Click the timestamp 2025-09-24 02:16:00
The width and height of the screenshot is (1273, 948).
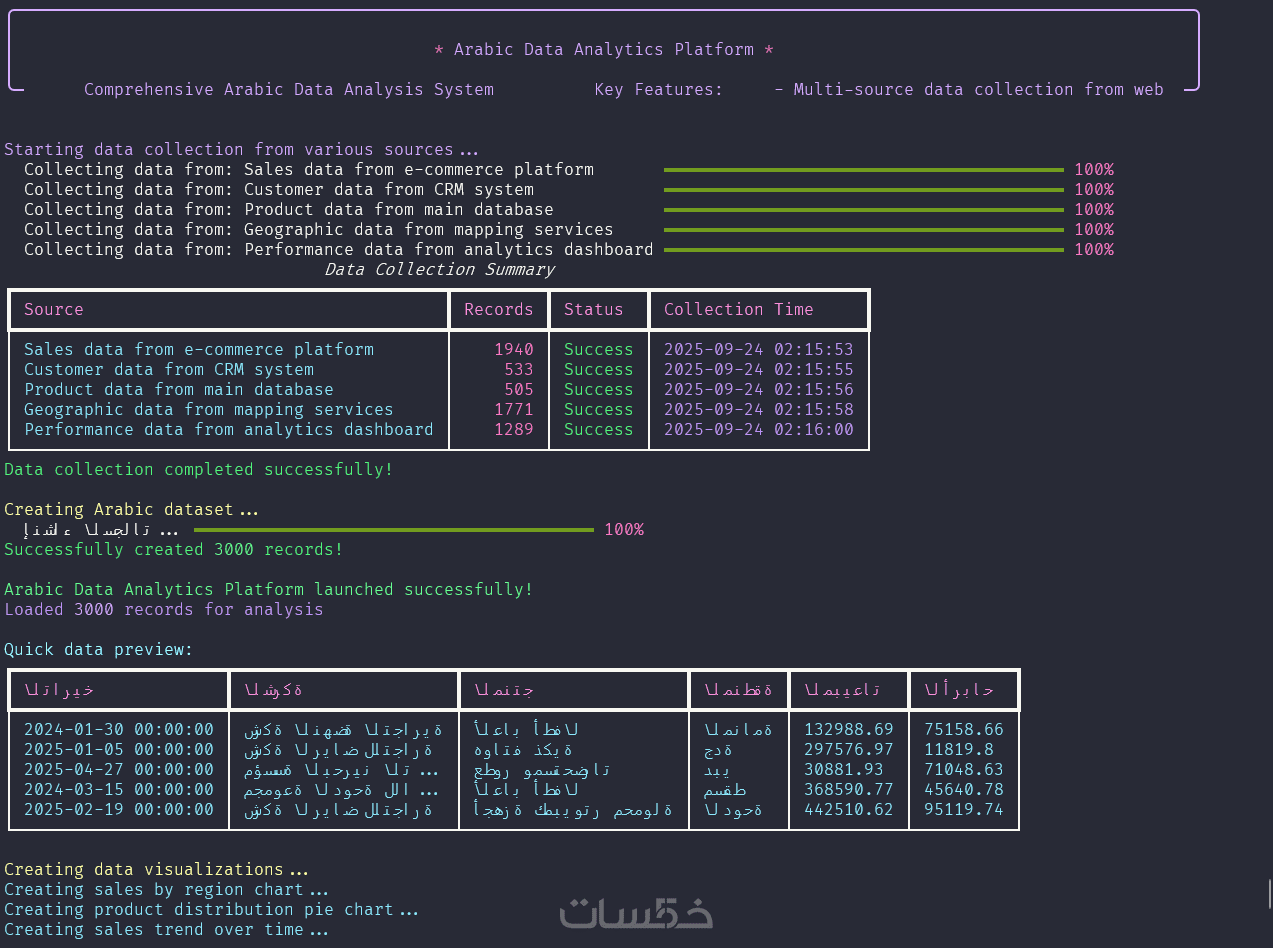(x=758, y=430)
